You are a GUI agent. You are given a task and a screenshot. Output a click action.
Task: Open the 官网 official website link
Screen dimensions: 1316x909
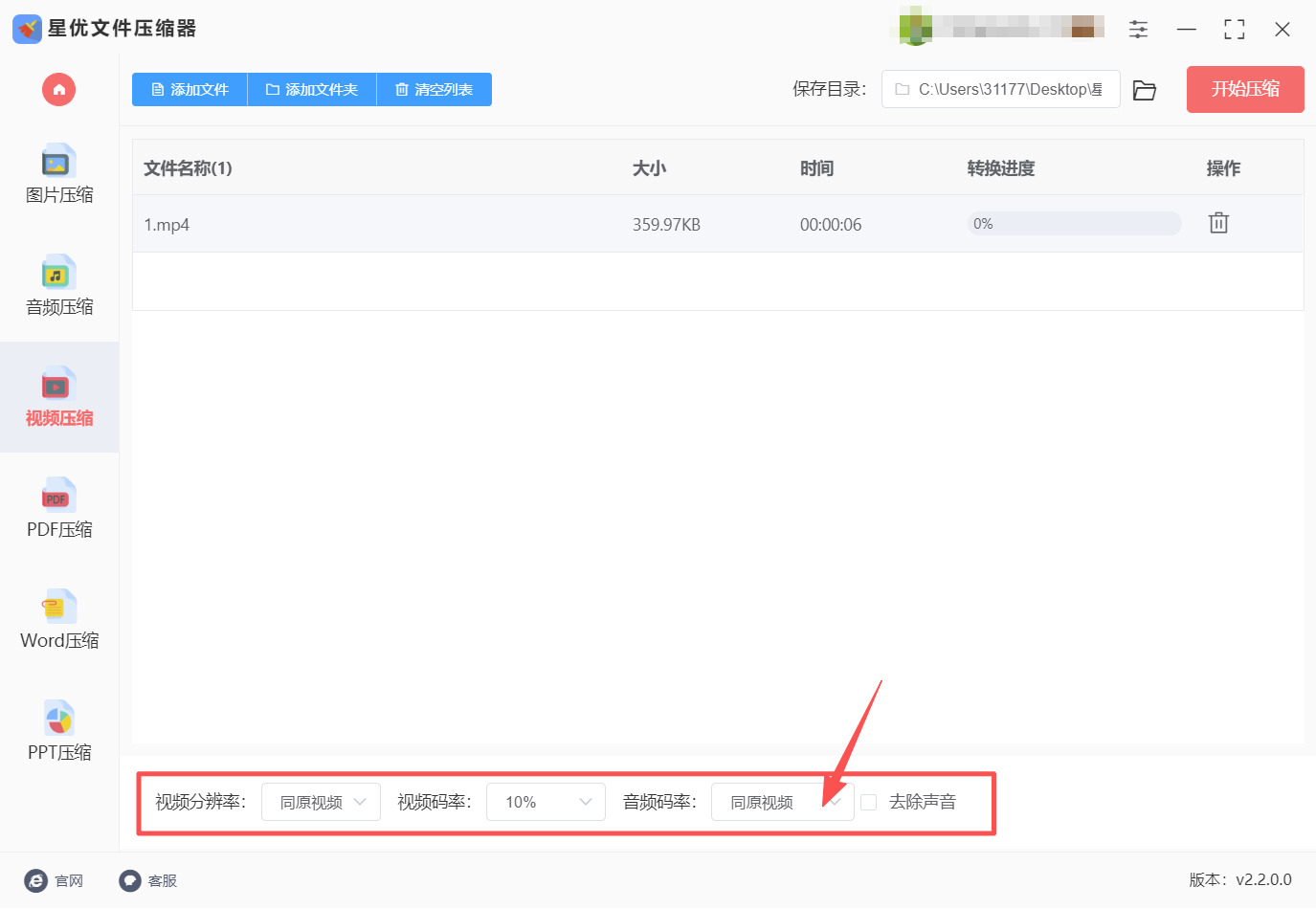click(55, 880)
